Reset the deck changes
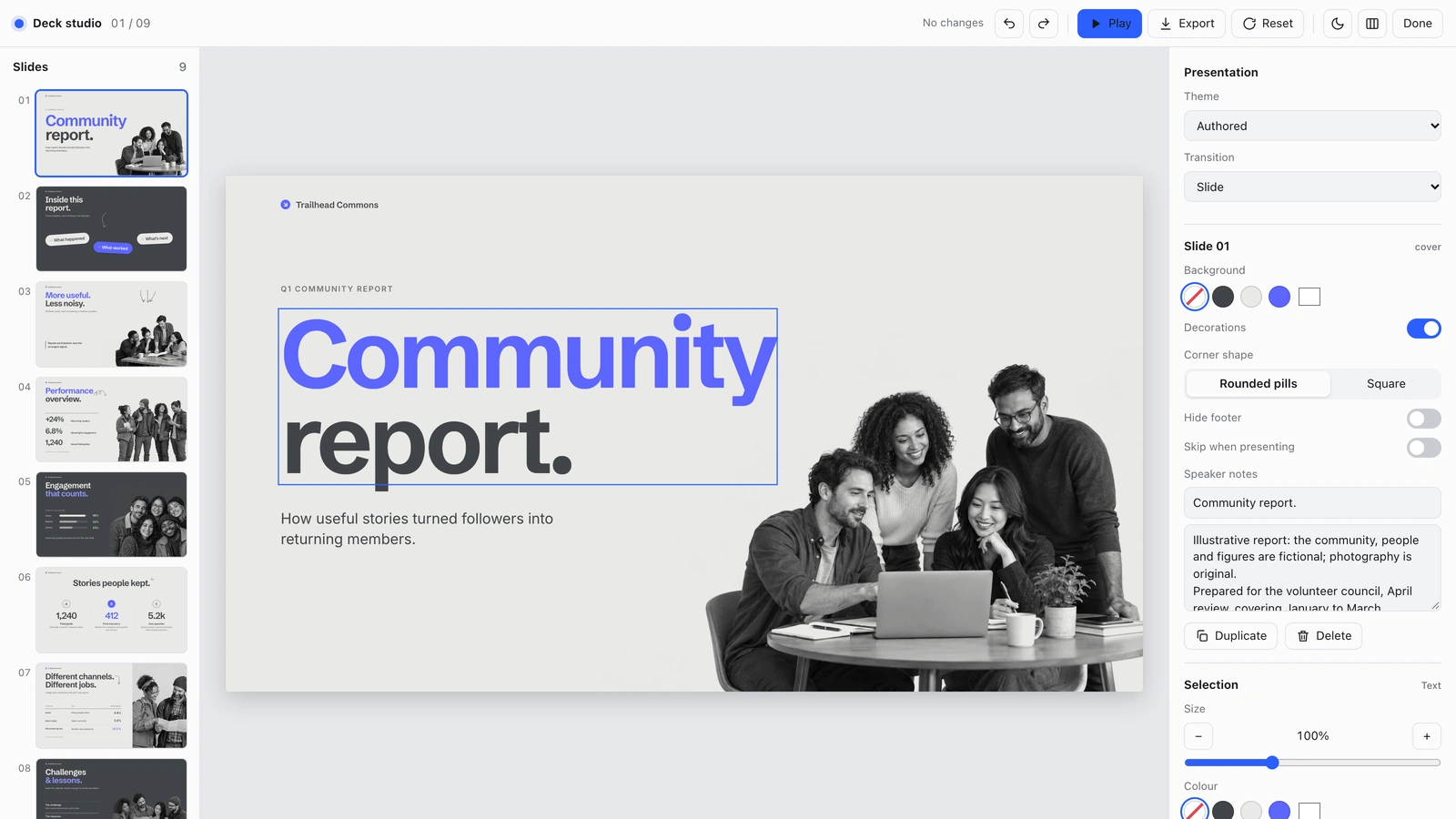This screenshot has height=819, width=1456. pos(1268,24)
